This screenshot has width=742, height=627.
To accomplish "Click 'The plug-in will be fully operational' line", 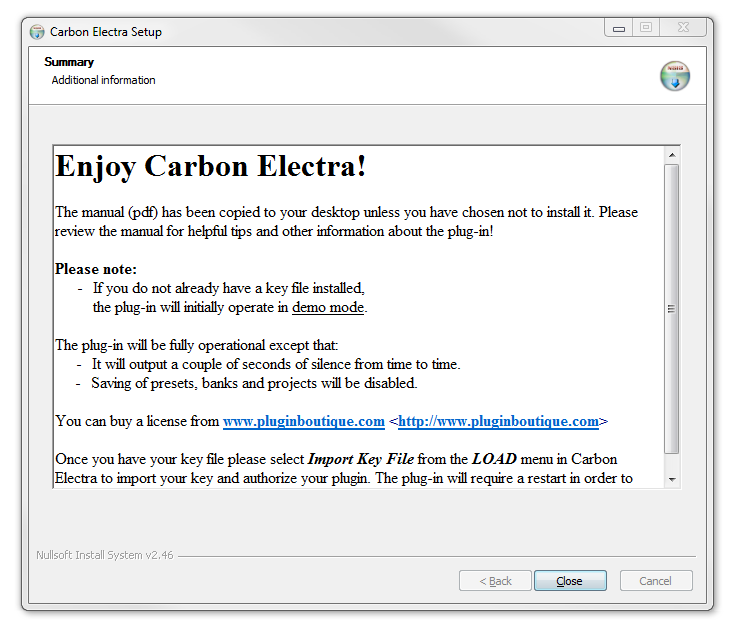I will tap(196, 345).
